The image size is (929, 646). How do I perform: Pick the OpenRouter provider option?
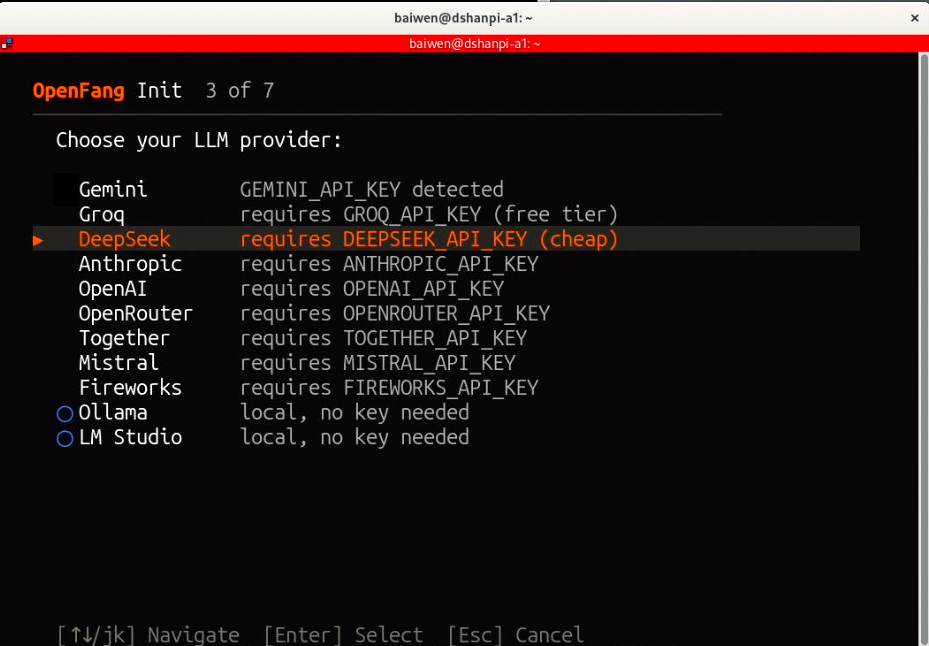point(136,314)
